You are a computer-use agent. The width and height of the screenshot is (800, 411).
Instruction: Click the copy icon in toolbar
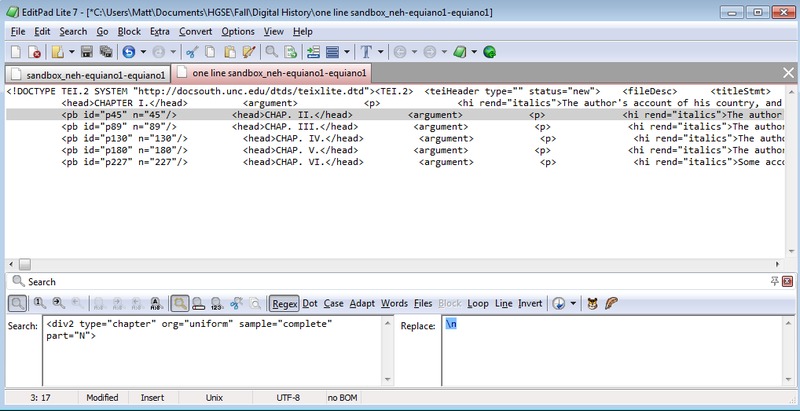pos(210,52)
